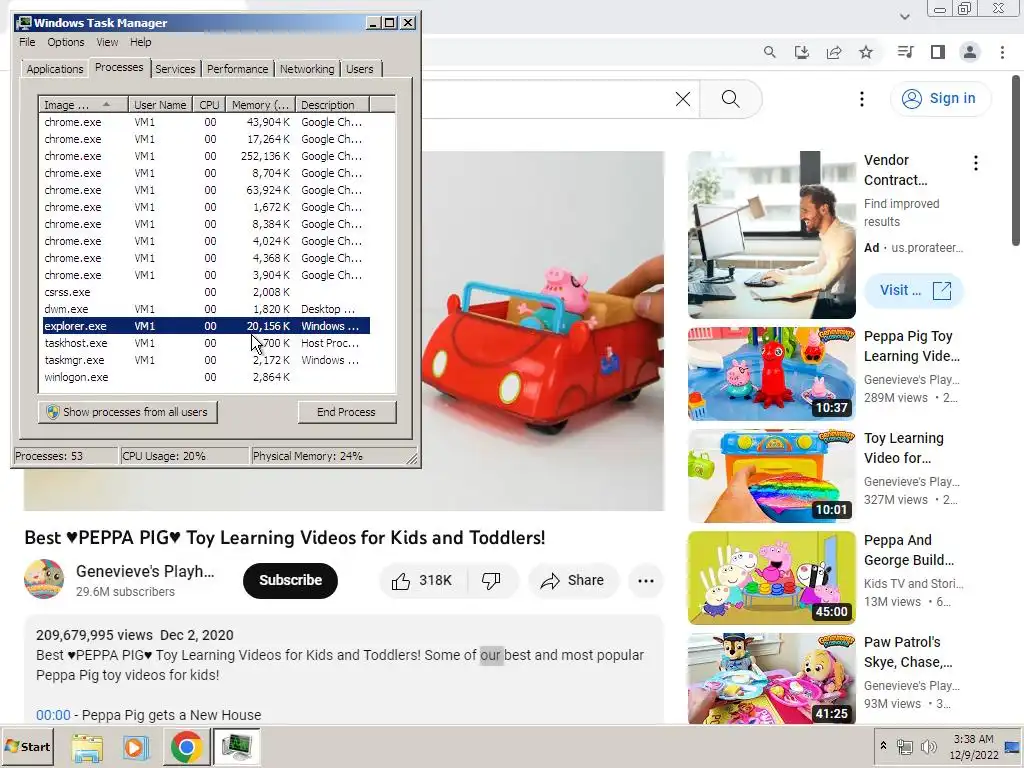
Task: Sort processes by CPU column header
Action: pos(209,104)
